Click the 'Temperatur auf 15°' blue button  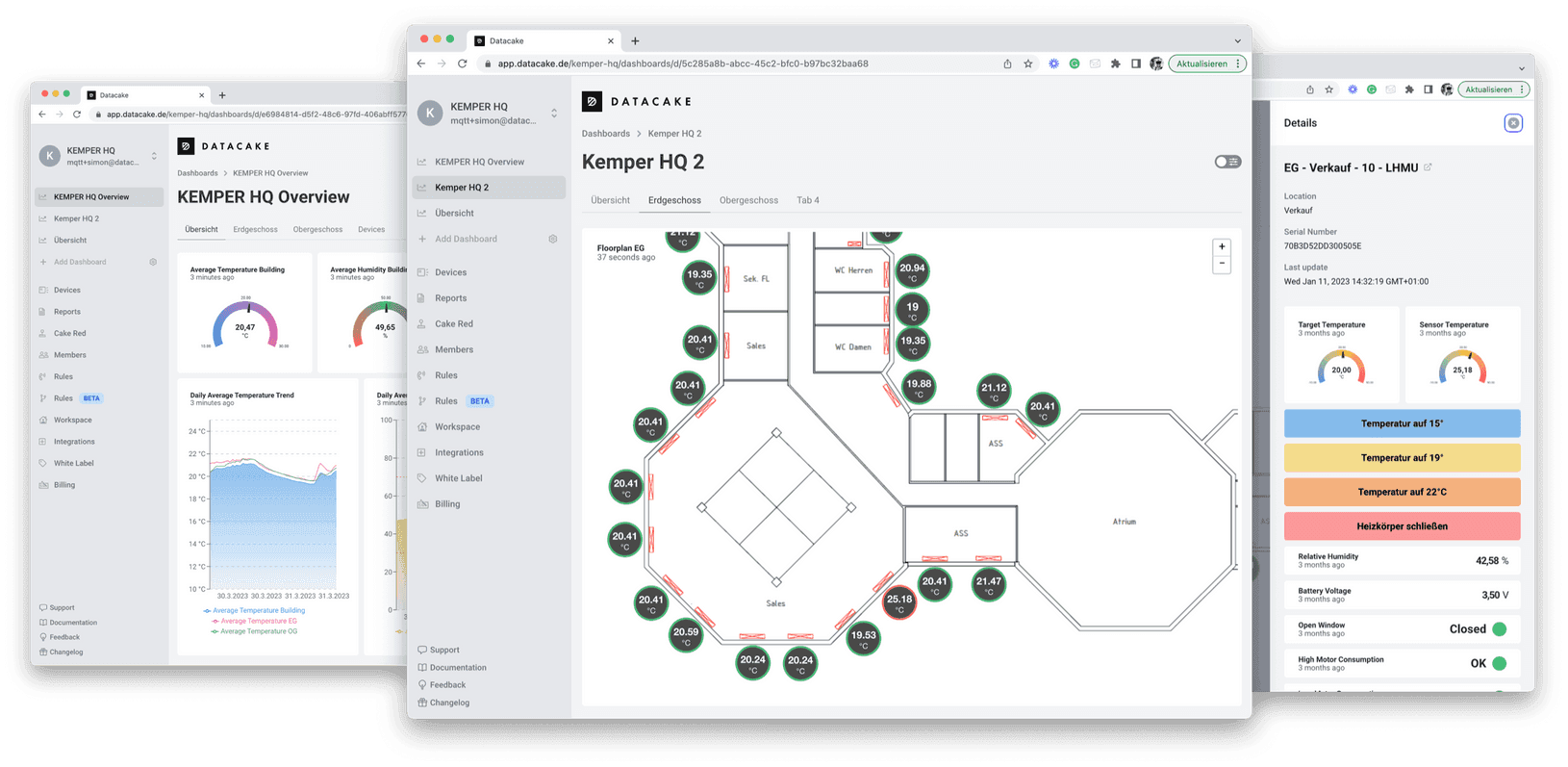pos(1402,423)
